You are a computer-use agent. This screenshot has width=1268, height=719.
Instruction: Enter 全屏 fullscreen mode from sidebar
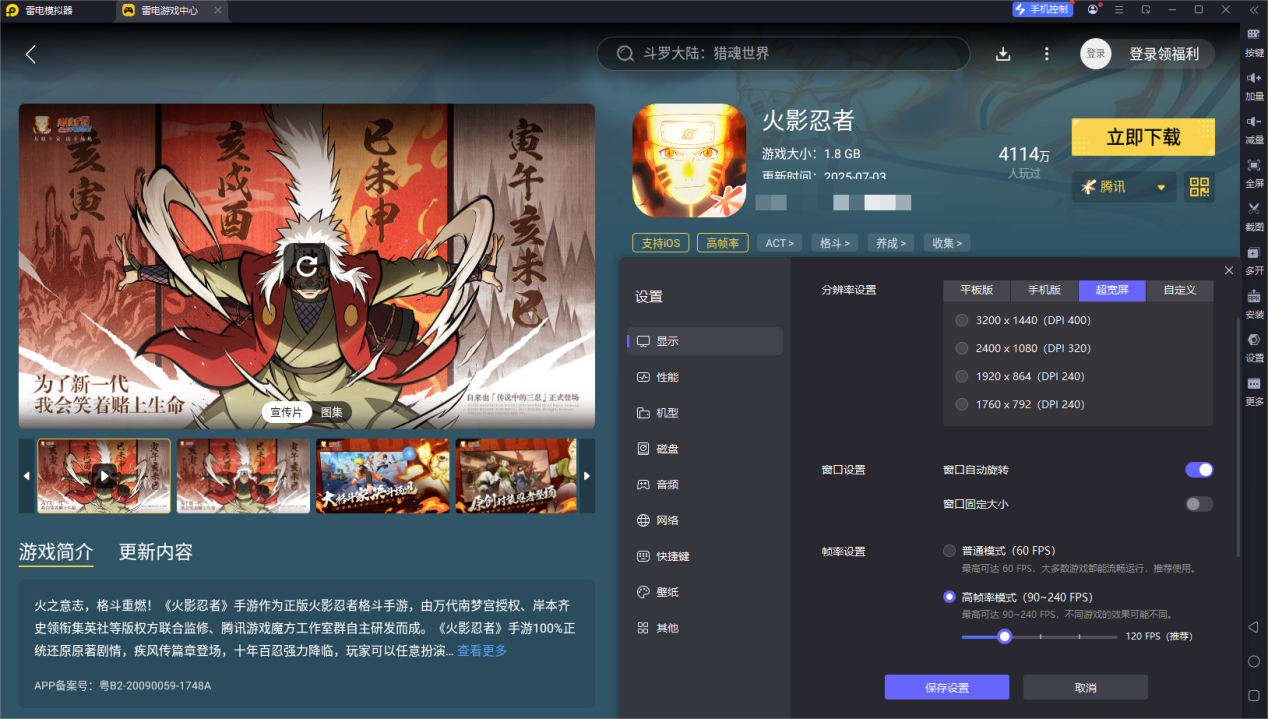[x=1253, y=171]
